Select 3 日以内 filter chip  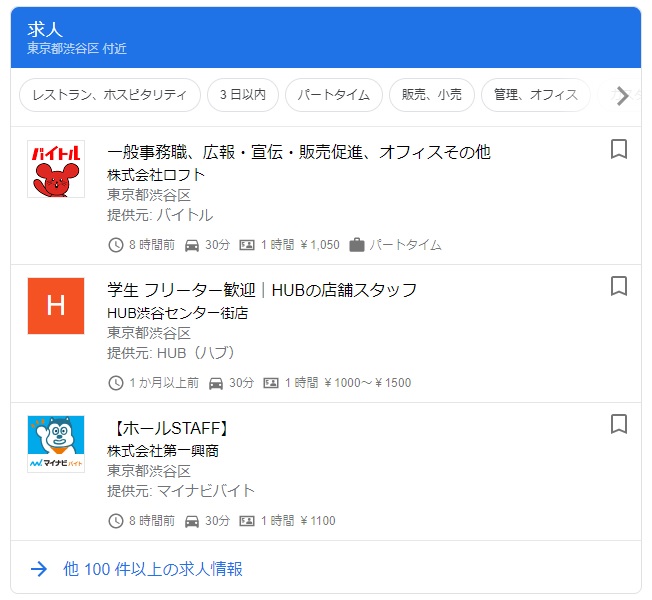pyautogui.click(x=243, y=95)
